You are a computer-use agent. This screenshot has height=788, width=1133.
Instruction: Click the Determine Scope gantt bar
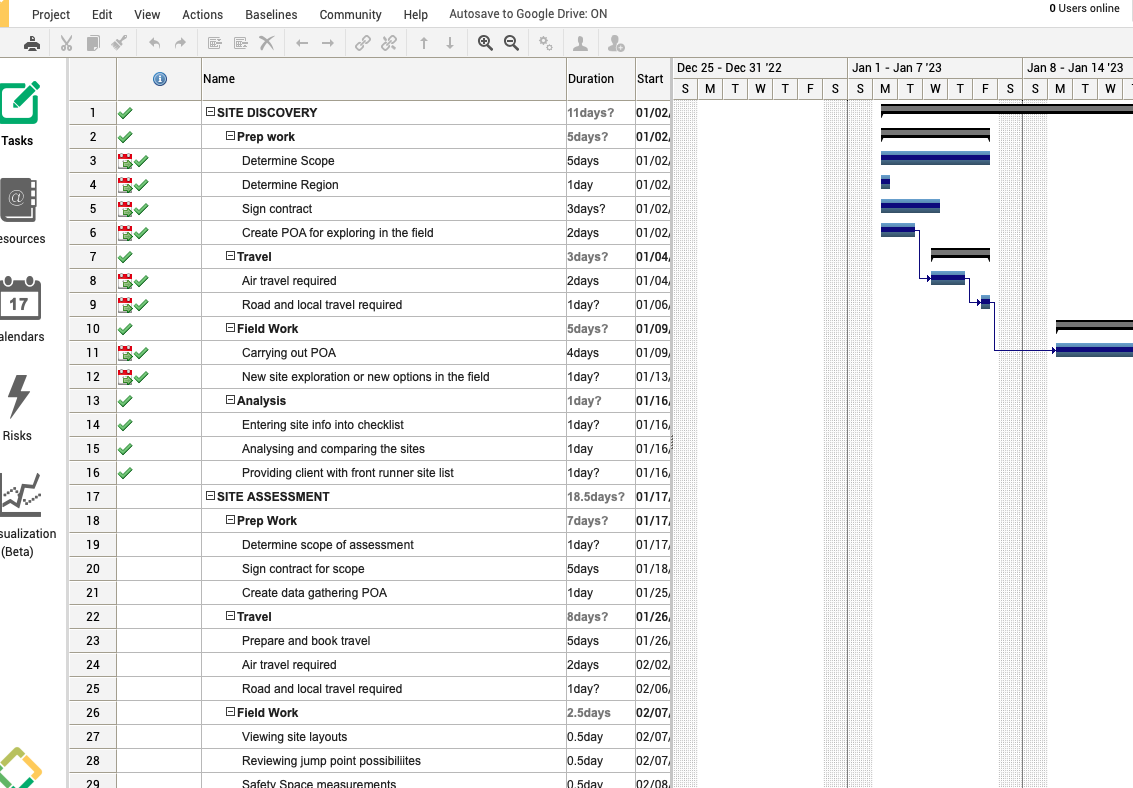click(x=935, y=158)
